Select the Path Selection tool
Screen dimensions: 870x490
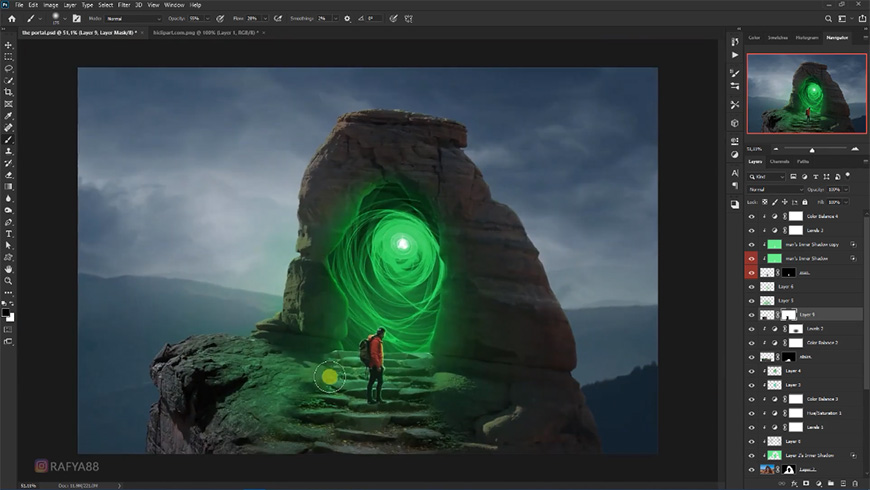[x=8, y=245]
